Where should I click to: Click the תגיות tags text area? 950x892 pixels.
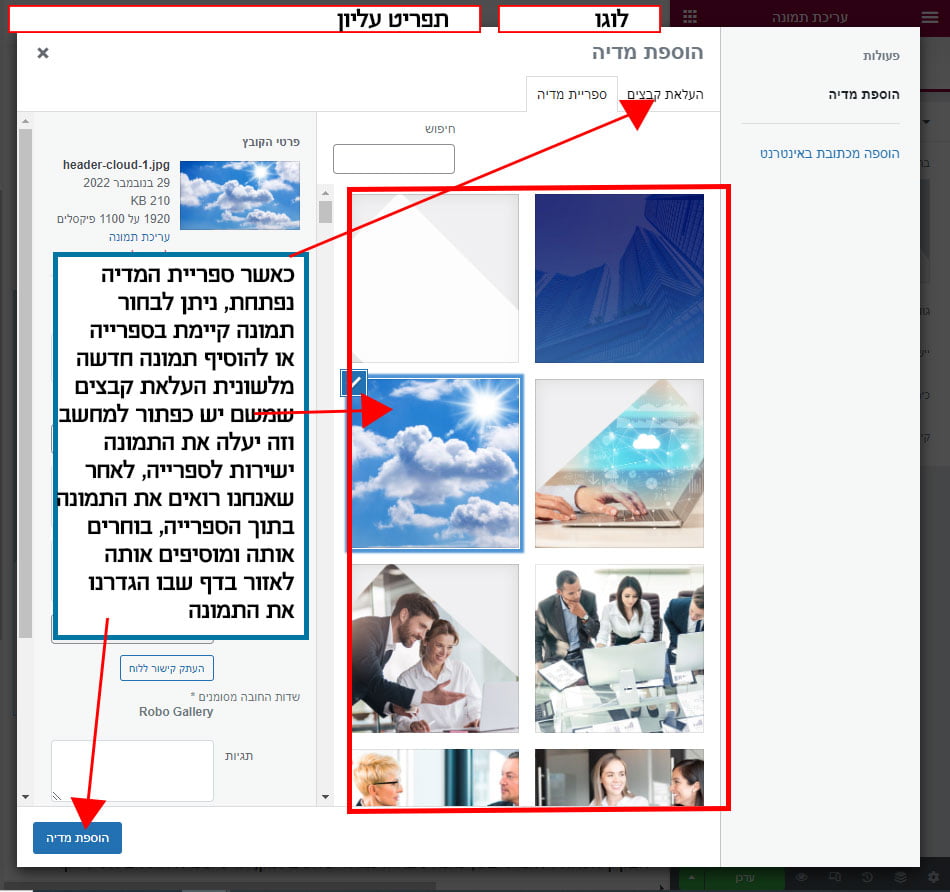133,770
